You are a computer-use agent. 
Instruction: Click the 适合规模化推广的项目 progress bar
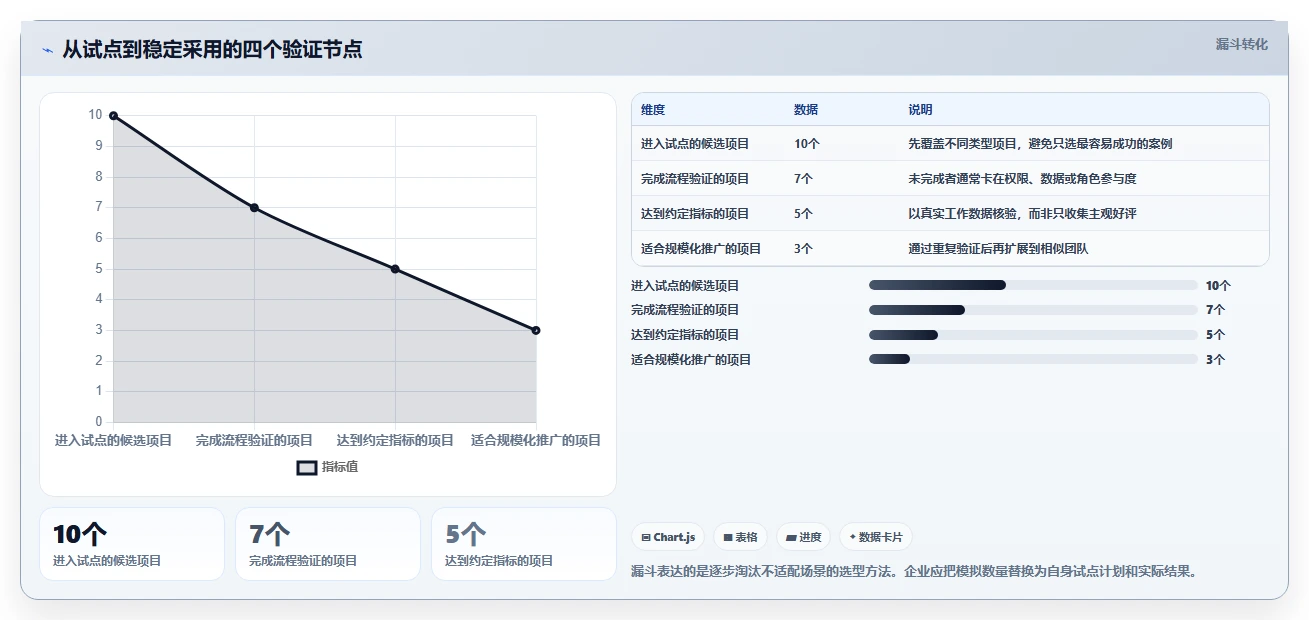(x=1033, y=359)
